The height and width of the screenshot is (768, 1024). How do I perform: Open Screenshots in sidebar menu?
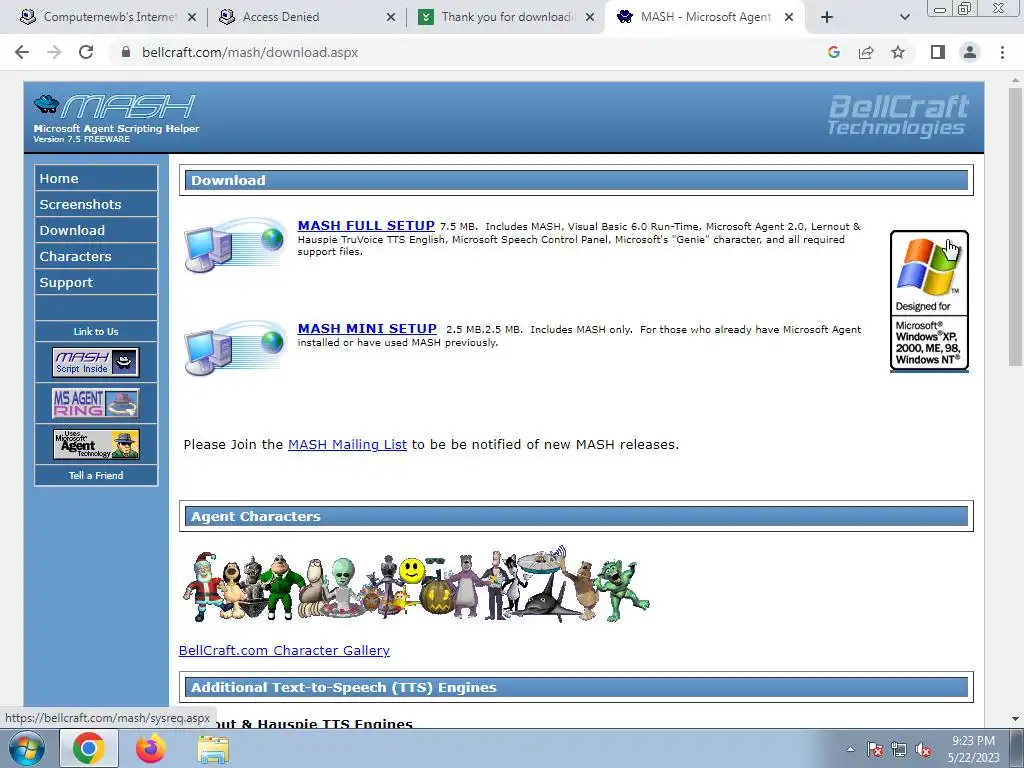[x=96, y=204]
